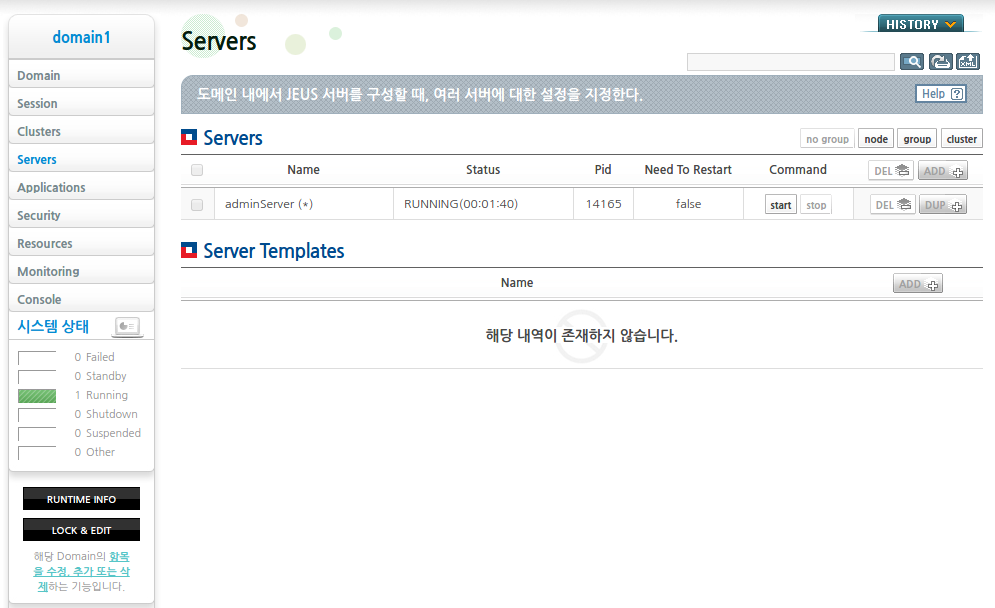995x608 pixels.
Task: Click the refresh icon beside search
Action: tap(940, 62)
